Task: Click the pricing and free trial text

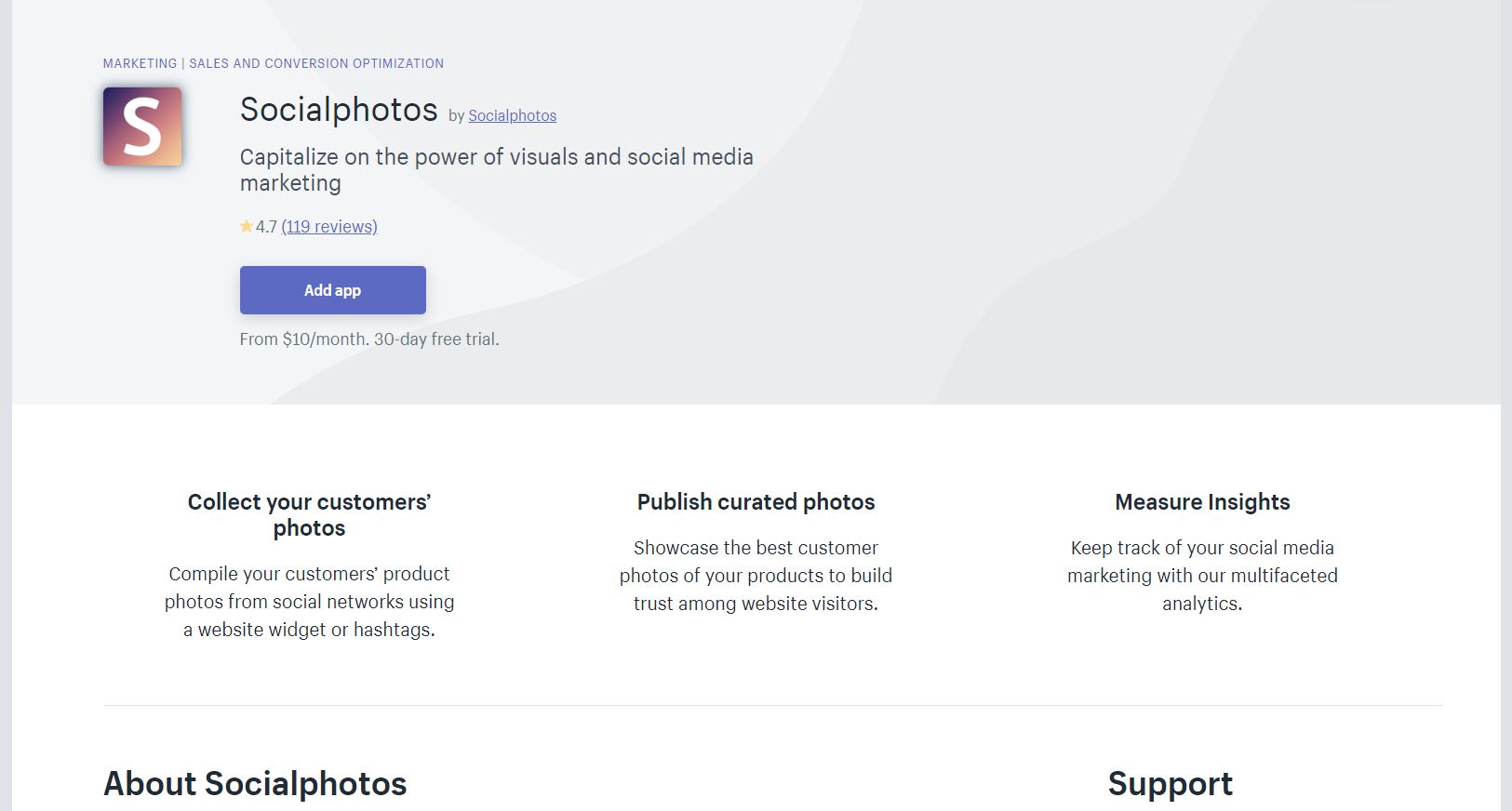Action: pos(369,339)
